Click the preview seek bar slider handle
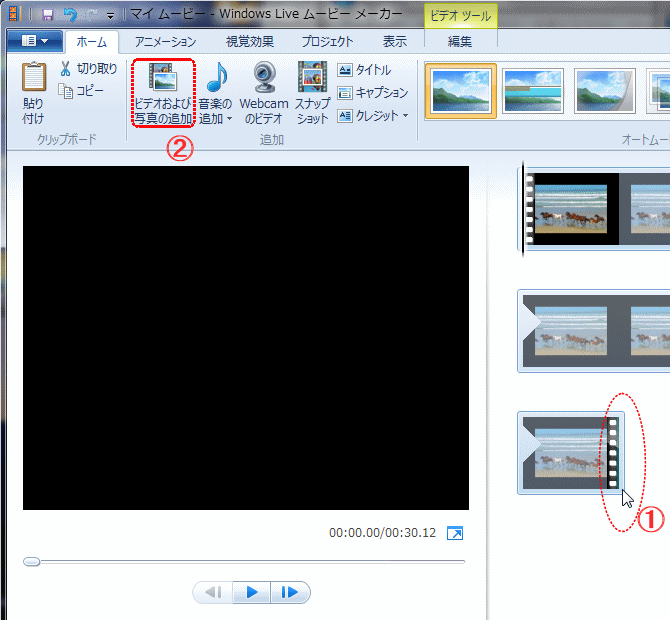This screenshot has width=670, height=620. (32, 562)
